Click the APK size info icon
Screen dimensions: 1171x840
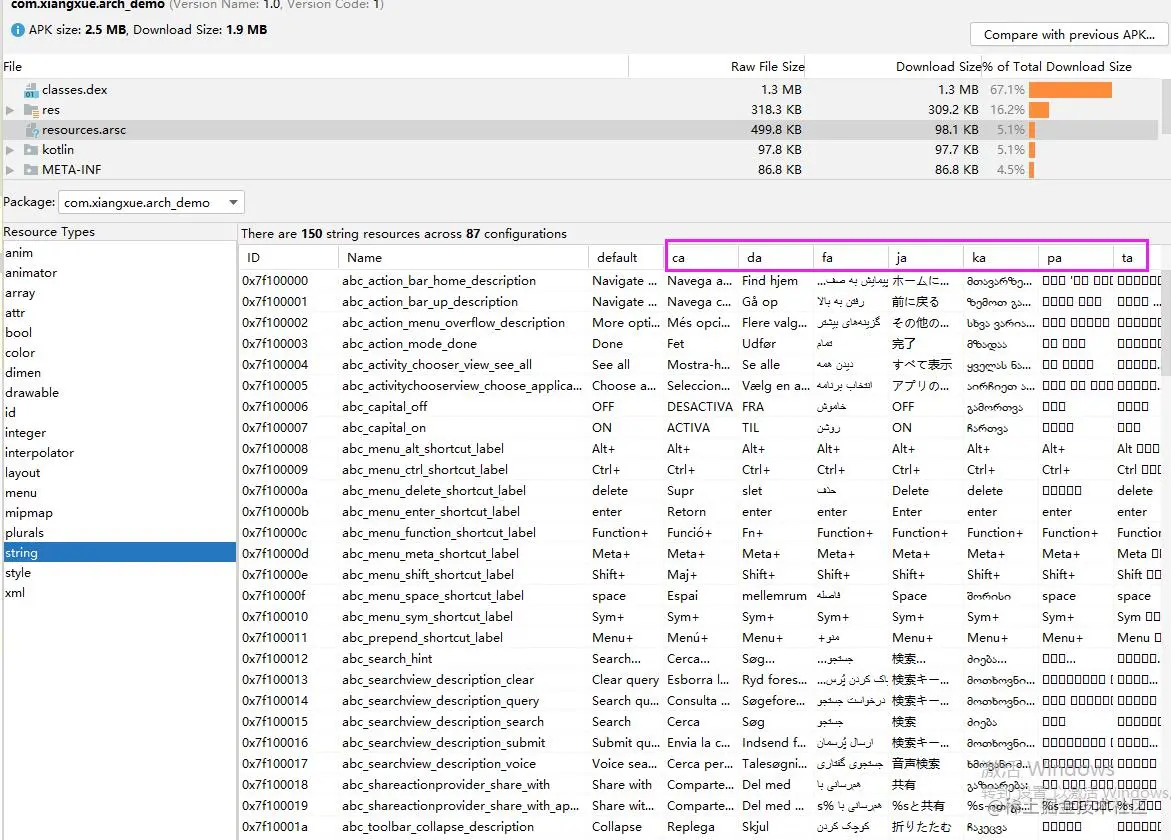(17, 31)
